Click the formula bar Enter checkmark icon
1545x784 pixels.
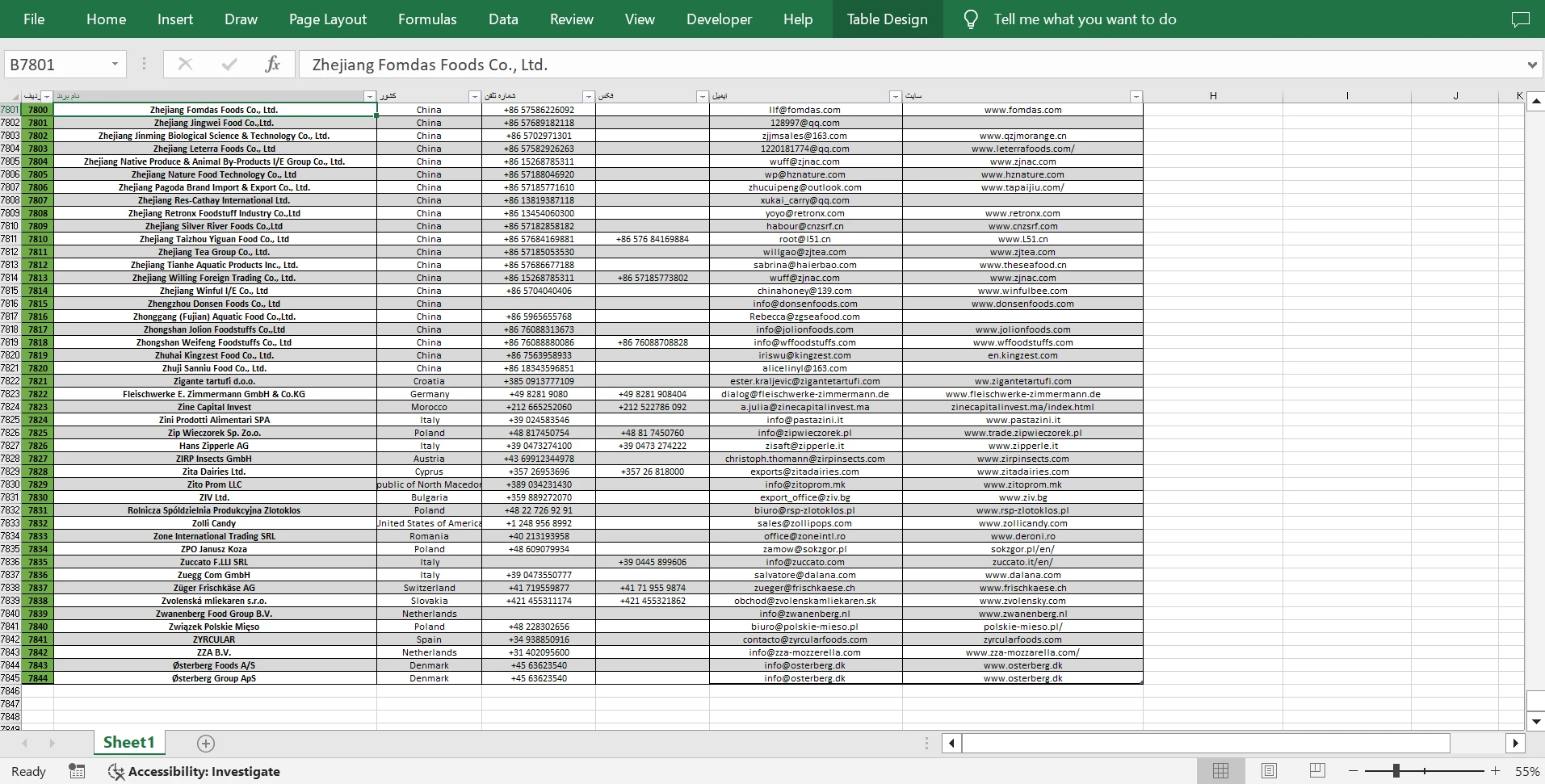(x=229, y=65)
